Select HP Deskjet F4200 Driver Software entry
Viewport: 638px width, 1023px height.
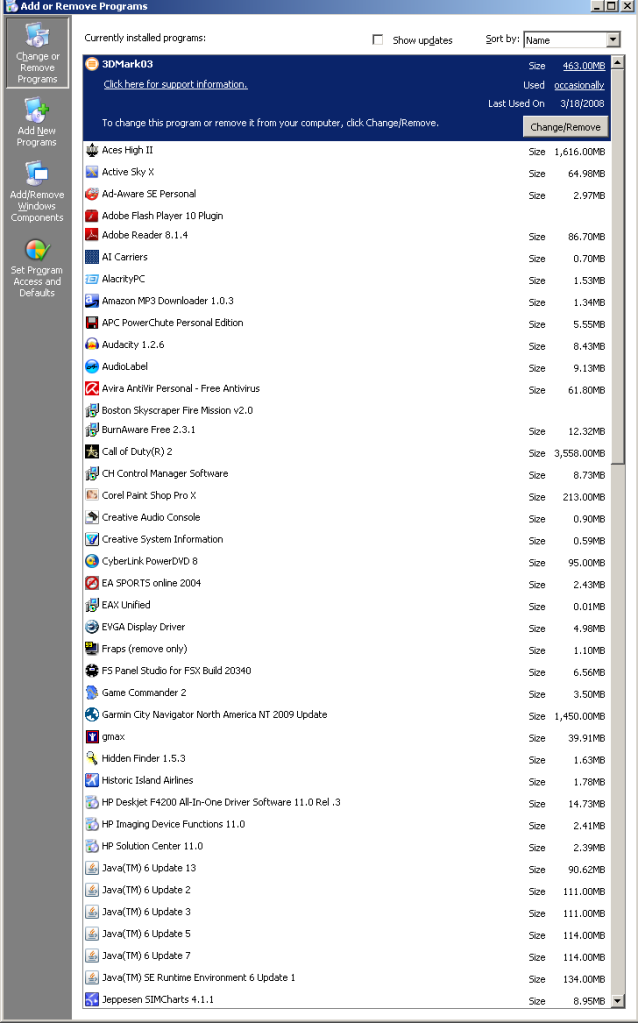347,802
